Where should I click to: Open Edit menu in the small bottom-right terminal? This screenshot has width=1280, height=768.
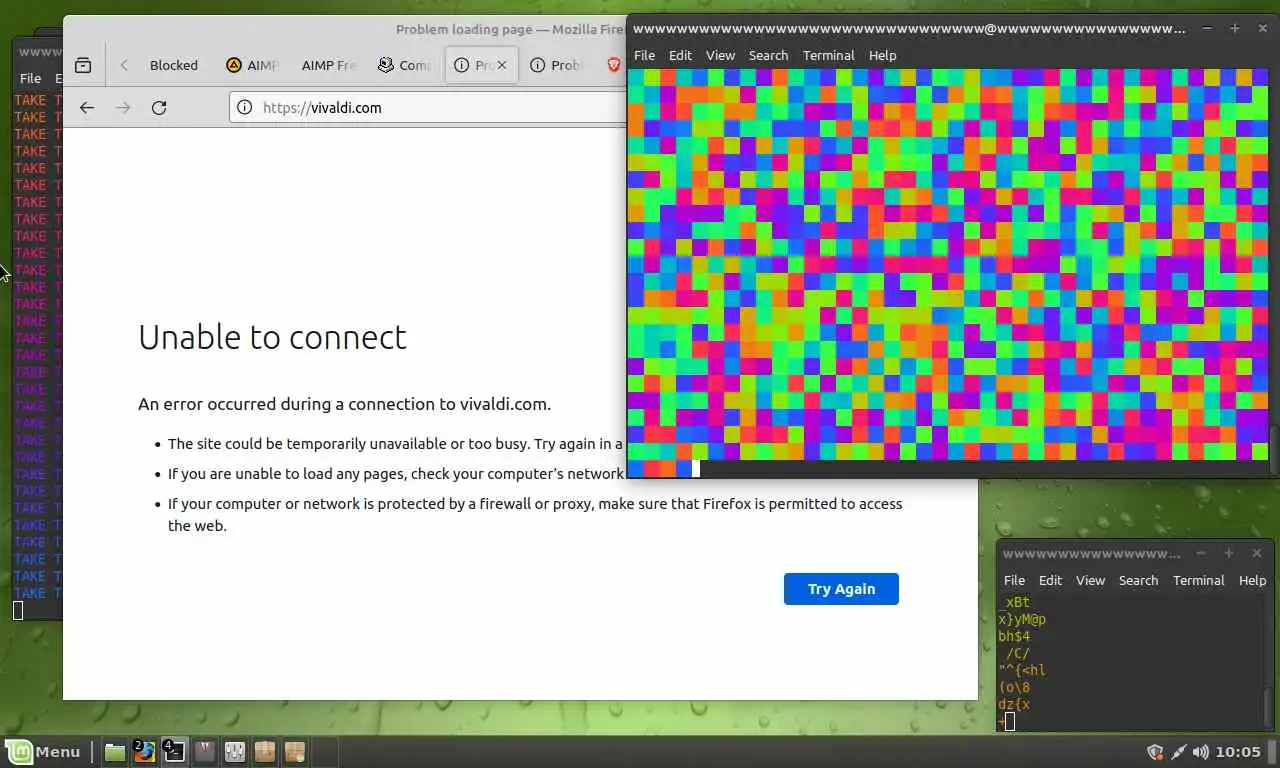1050,580
